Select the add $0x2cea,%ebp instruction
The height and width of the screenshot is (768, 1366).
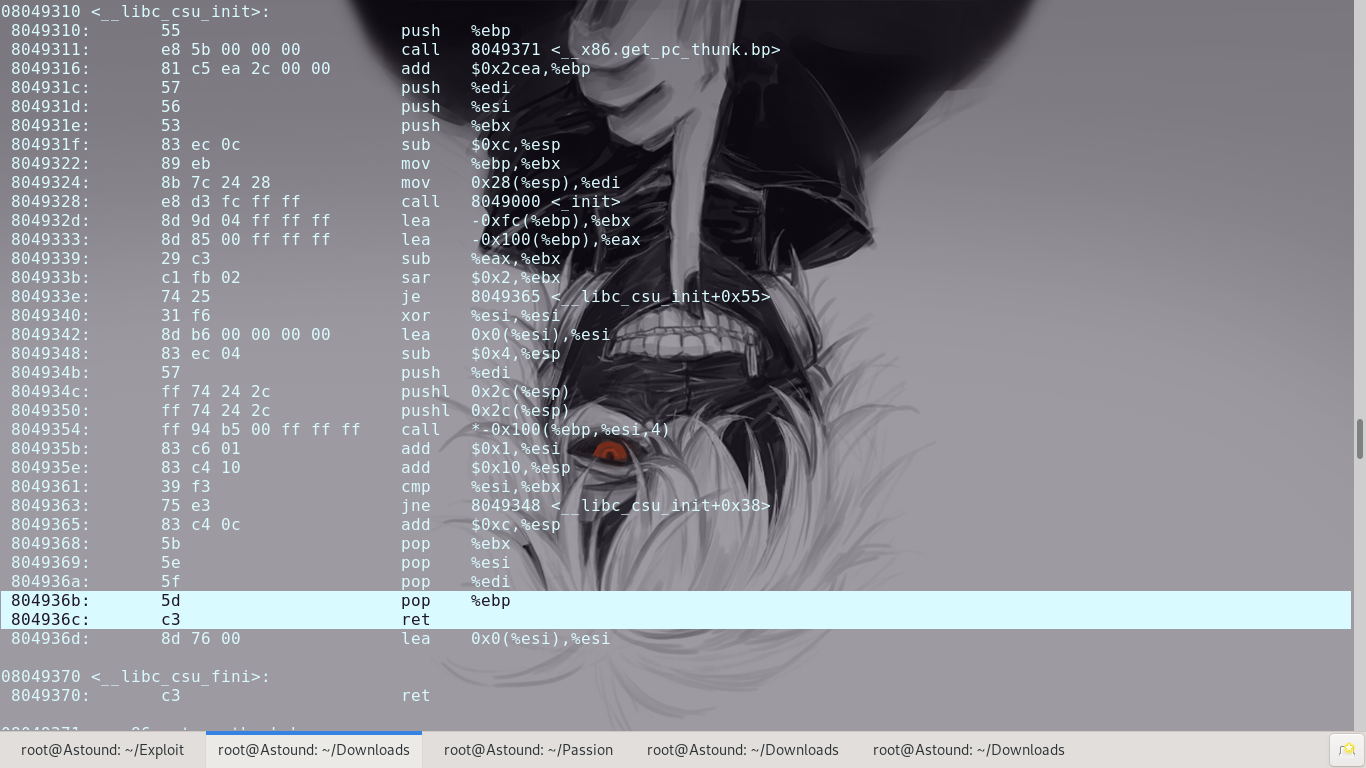[495, 69]
